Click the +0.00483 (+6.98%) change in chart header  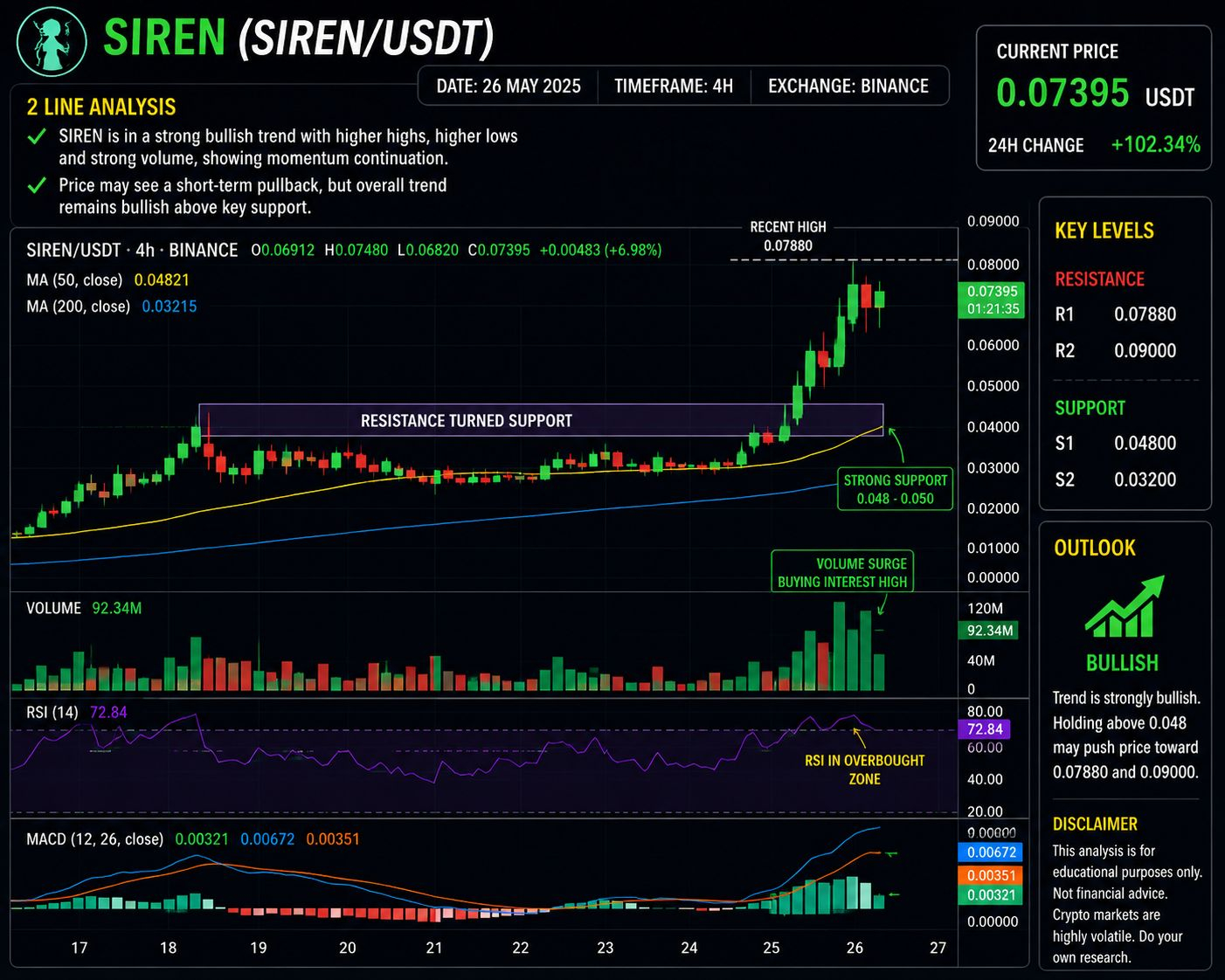(x=600, y=250)
